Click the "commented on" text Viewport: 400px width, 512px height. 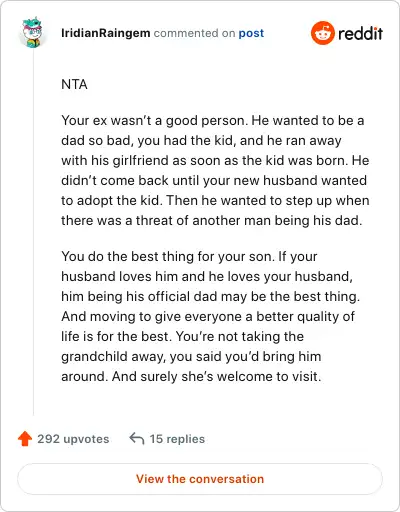(x=194, y=33)
